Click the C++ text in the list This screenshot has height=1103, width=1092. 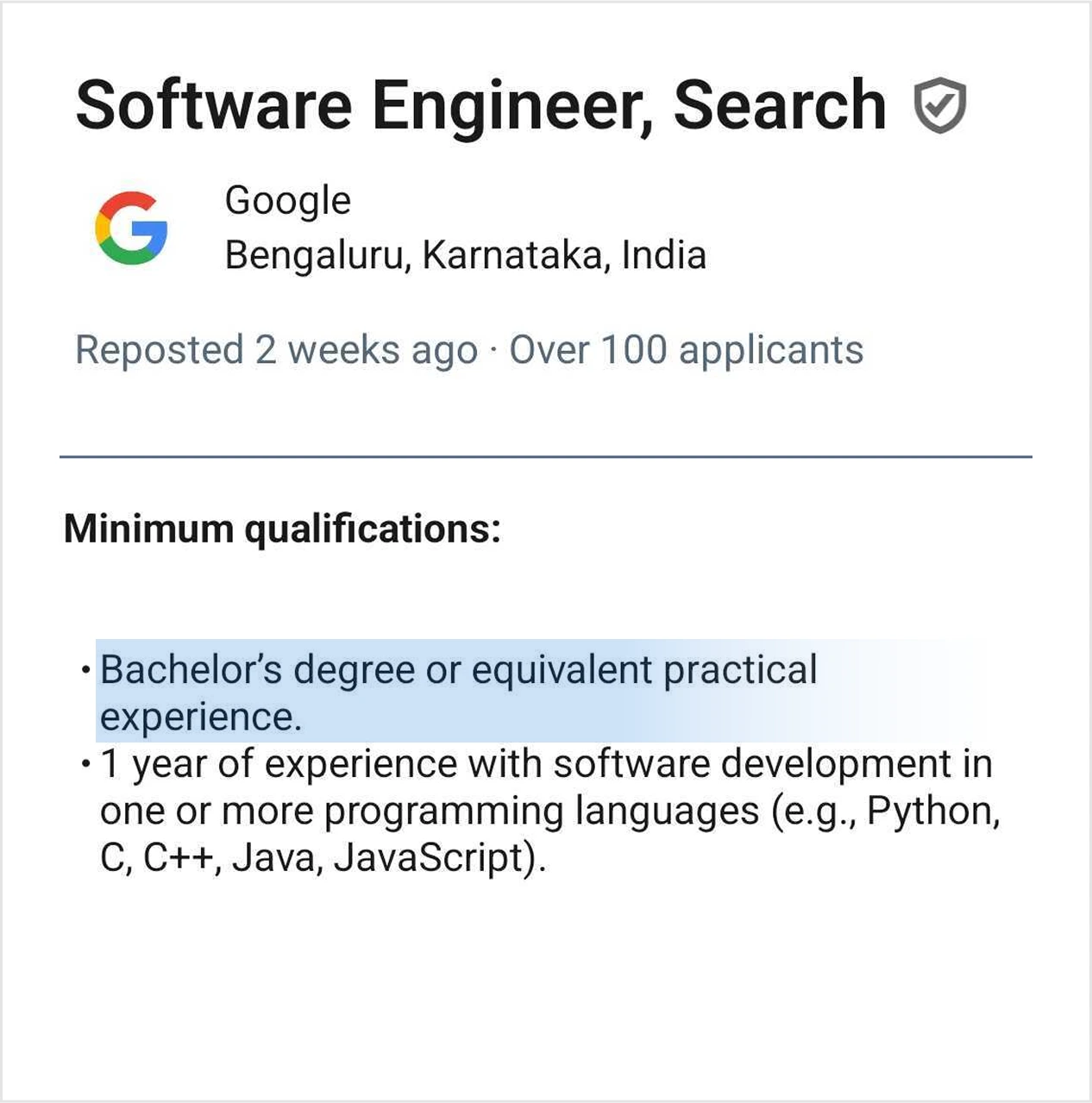178,858
